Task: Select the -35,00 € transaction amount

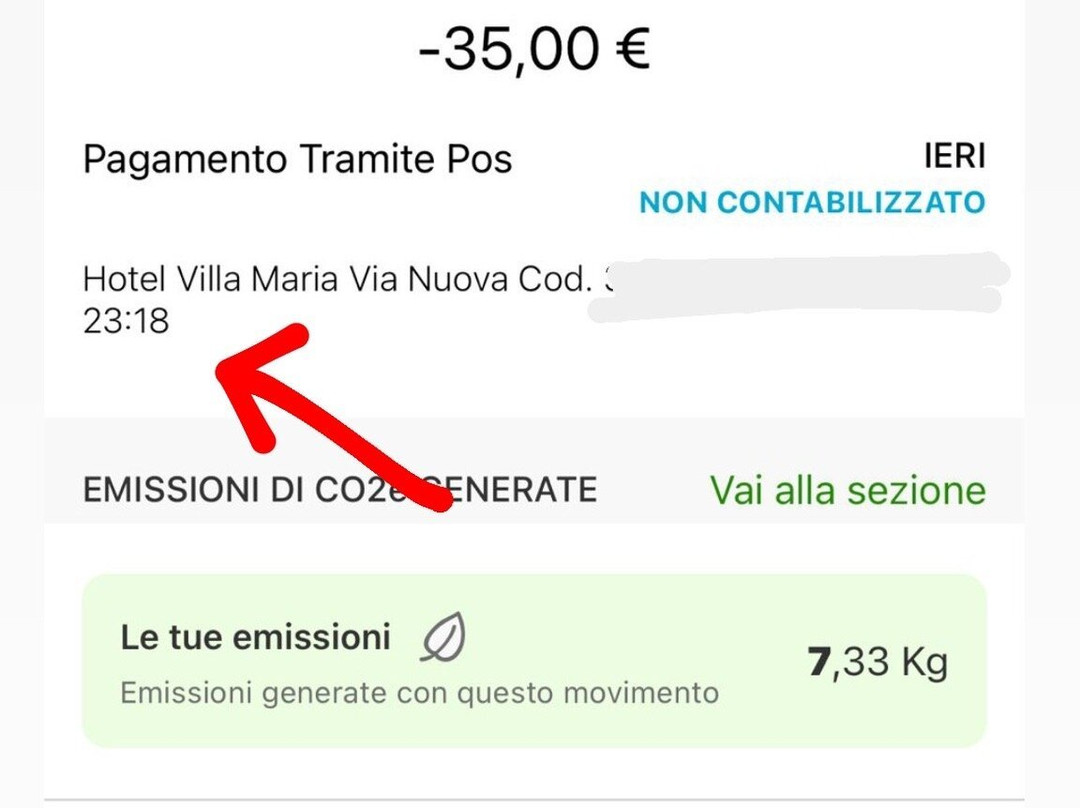Action: click(x=534, y=49)
